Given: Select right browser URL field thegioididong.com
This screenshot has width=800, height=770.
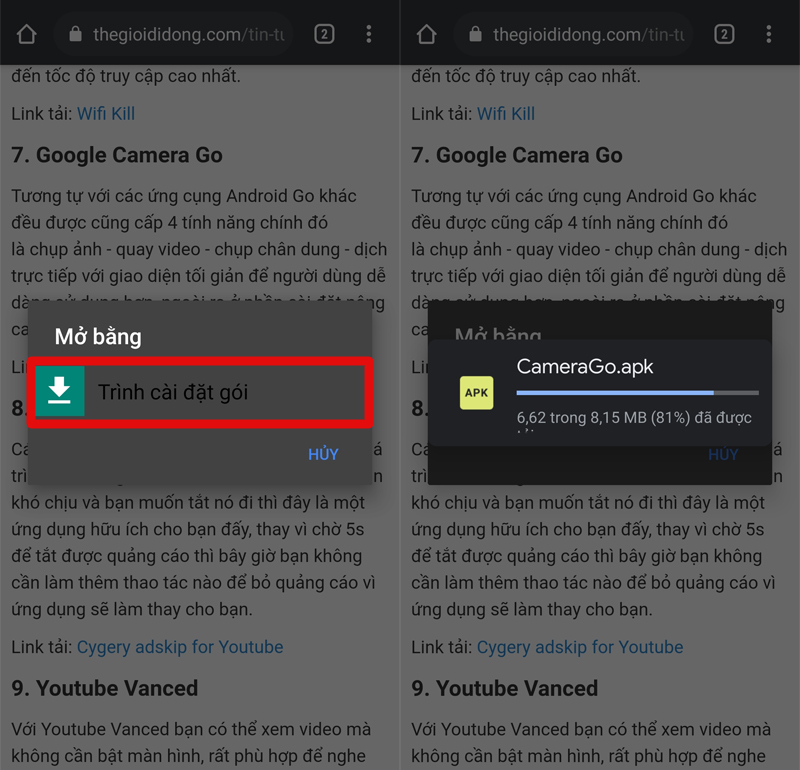Looking at the screenshot, I should (573, 34).
